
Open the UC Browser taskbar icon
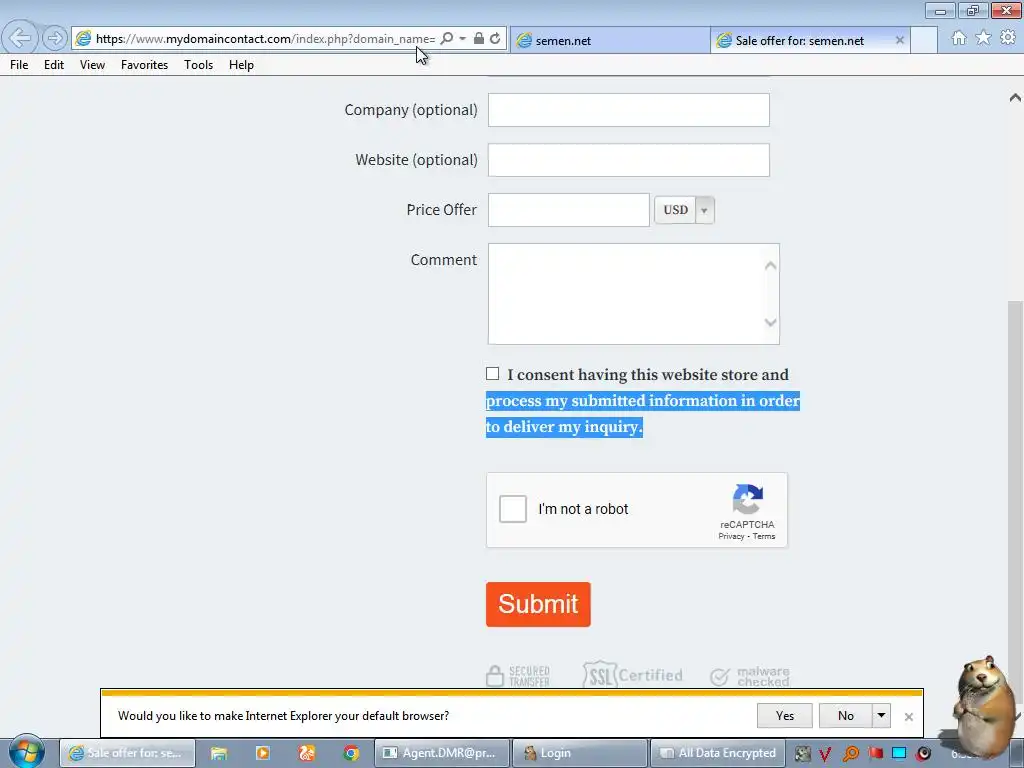click(x=307, y=753)
